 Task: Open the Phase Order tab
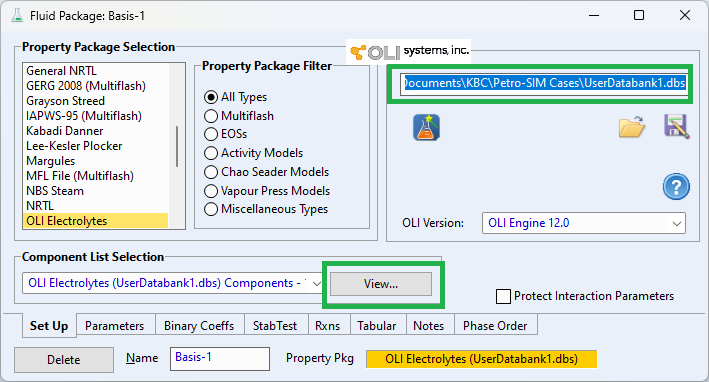[x=495, y=326]
